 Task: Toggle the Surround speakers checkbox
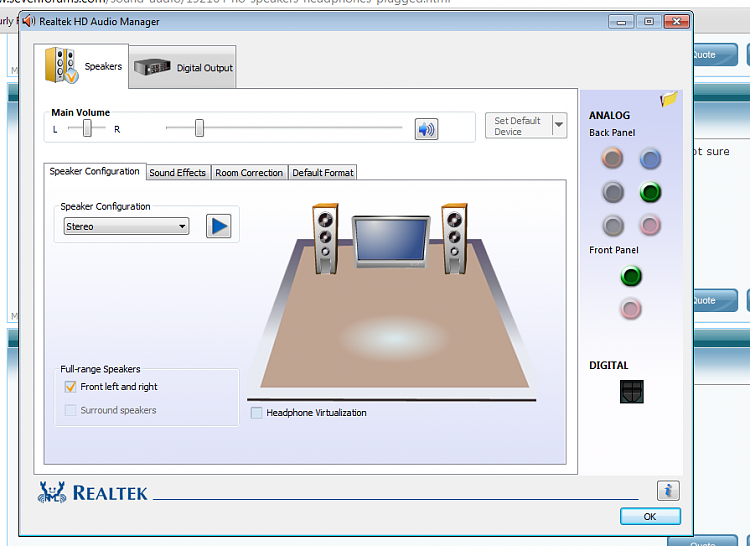click(x=70, y=410)
